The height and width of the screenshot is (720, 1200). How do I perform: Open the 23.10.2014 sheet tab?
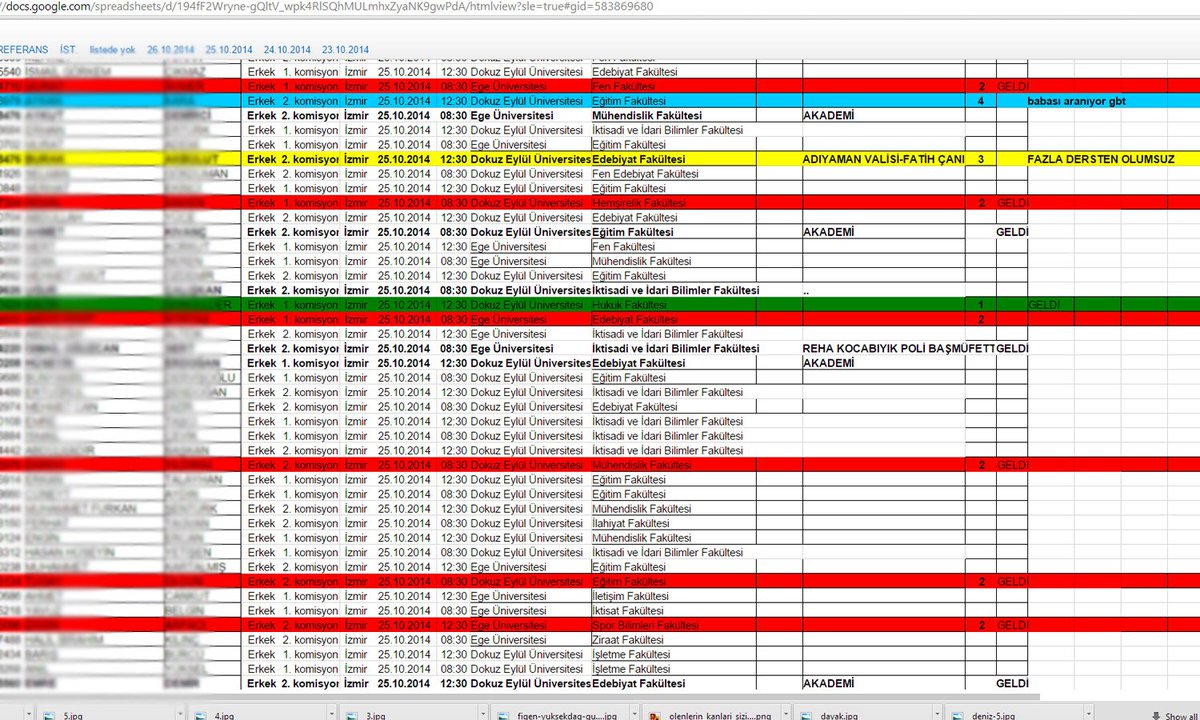(345, 49)
